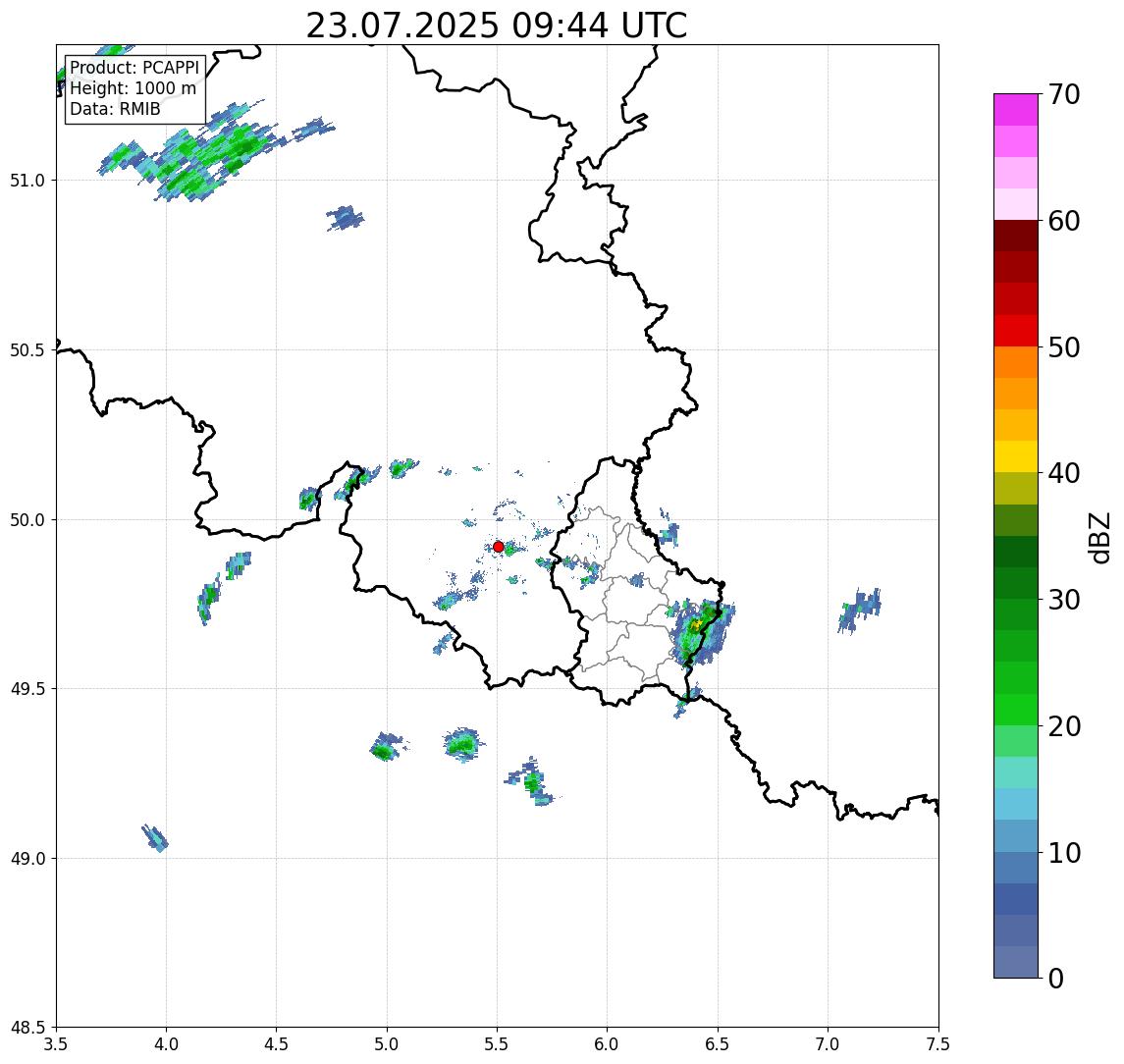Pick the turquoise band between 15 and 20
This screenshot has width=1124, height=1064.
click(1016, 772)
